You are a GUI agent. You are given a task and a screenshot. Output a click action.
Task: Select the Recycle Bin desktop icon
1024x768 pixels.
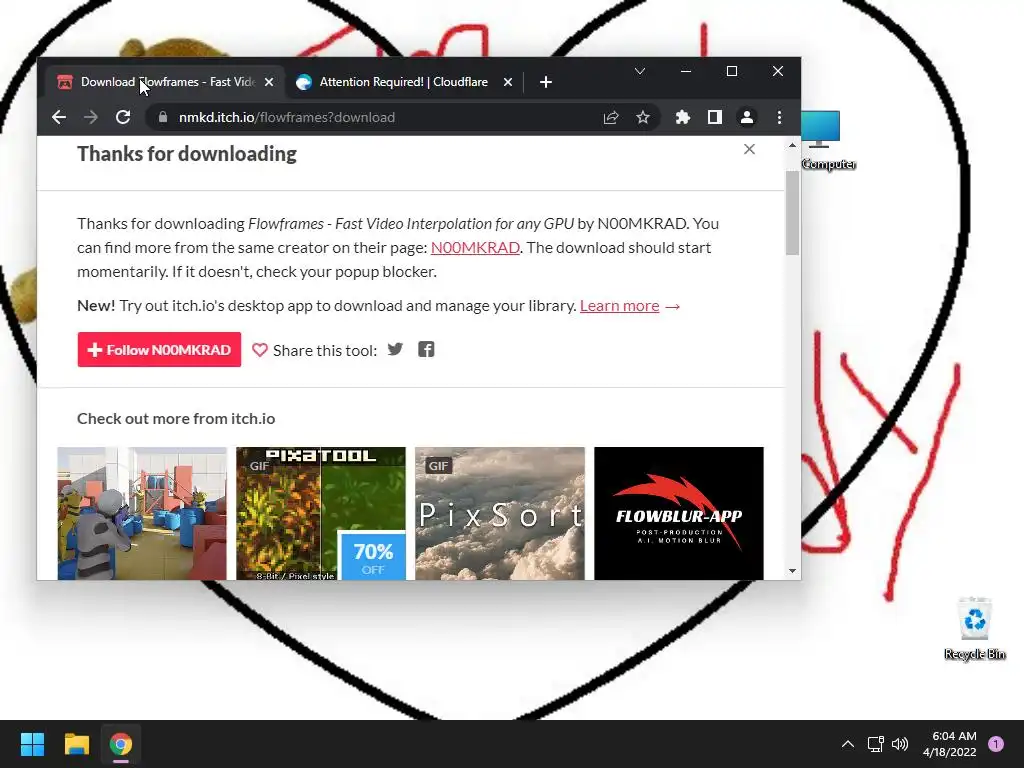pos(974,628)
